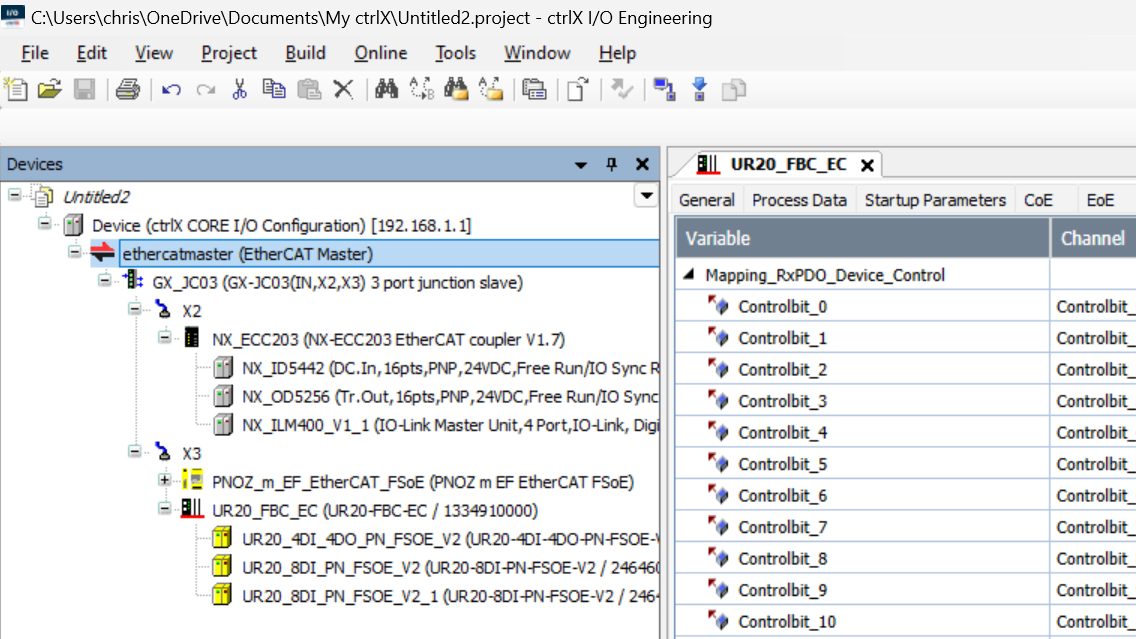The image size is (1136, 639).
Task: Select UR20_4DI_4DO_PN_FSOE_V2 module
Action: (x=450, y=539)
